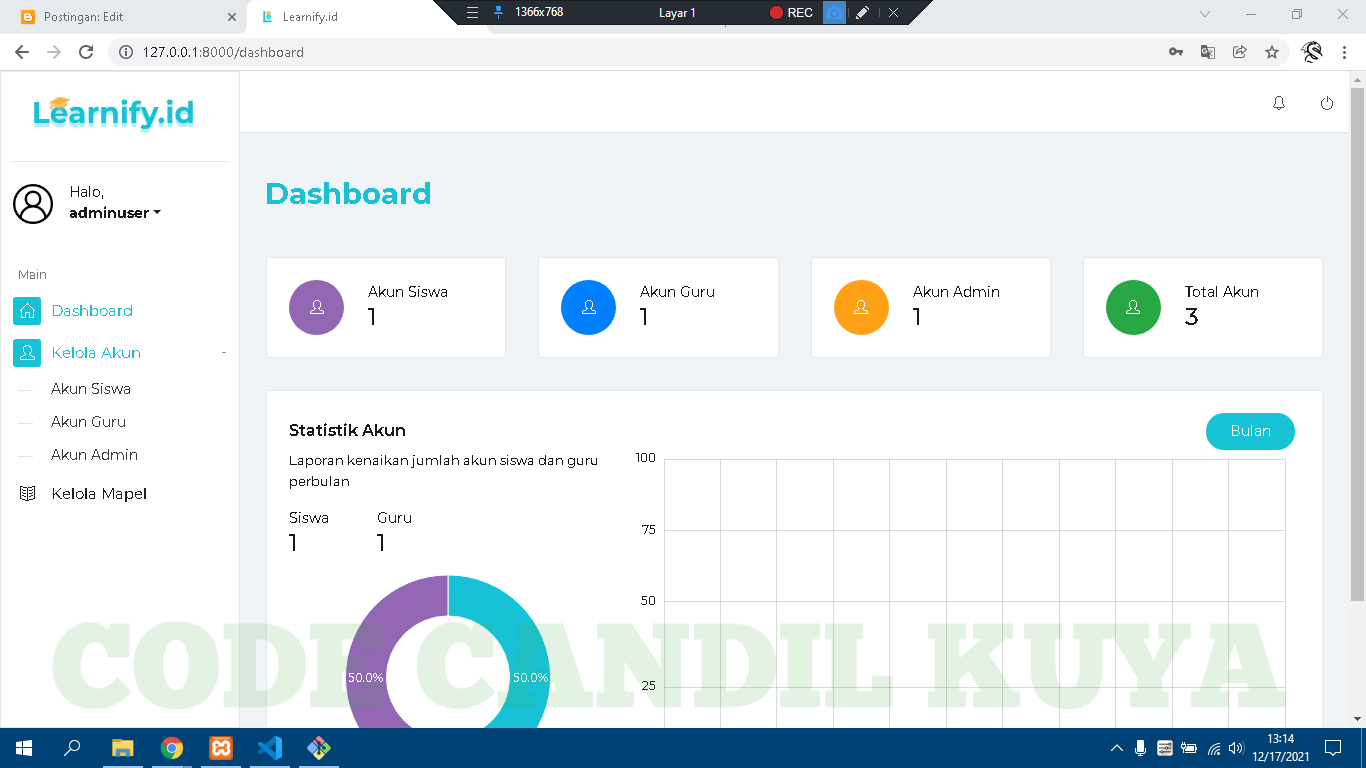Click the green Total Akun circle icon
This screenshot has height=768, width=1366.
tap(1133, 307)
